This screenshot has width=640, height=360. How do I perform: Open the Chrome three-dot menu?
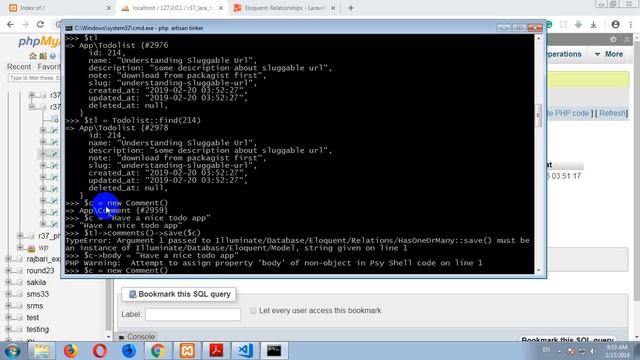click(631, 24)
